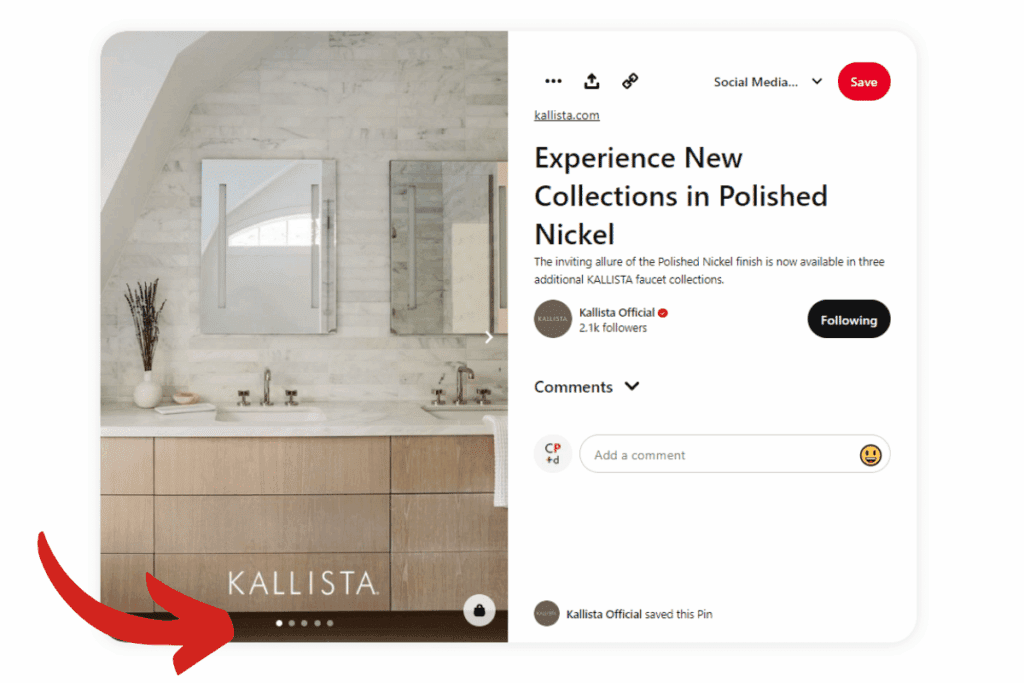Open the Social Media board dropdown
The image size is (1024, 683).
[767, 82]
